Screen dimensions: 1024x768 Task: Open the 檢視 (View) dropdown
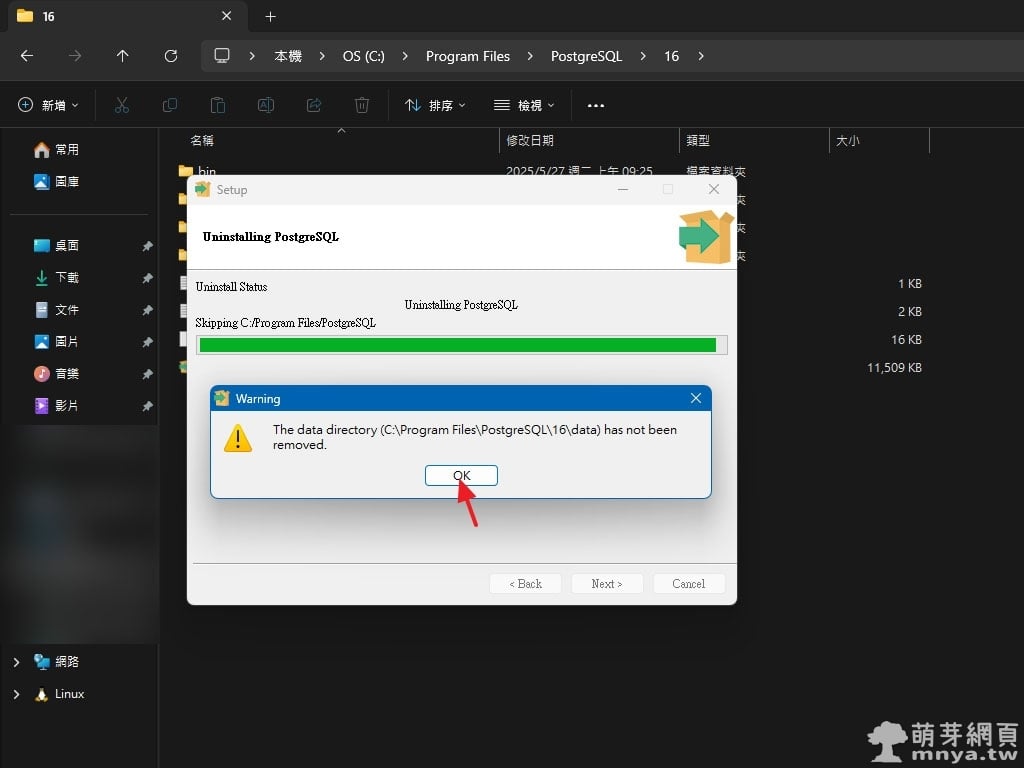tap(525, 105)
